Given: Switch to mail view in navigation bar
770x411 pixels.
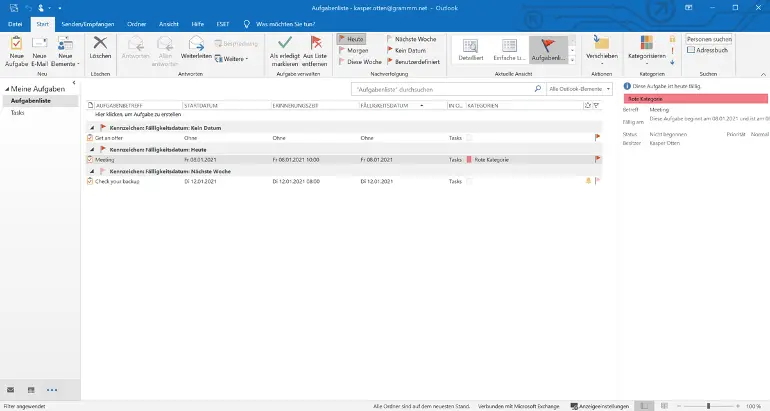Looking at the screenshot, I should [x=11, y=389].
